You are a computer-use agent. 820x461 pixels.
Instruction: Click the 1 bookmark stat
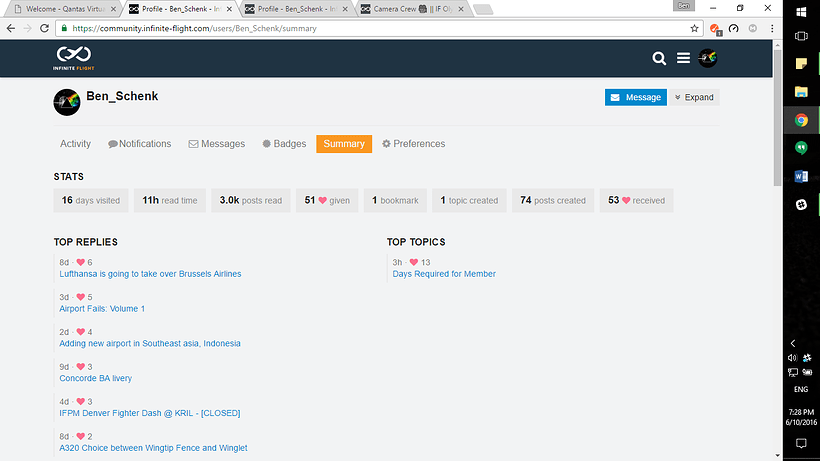395,200
